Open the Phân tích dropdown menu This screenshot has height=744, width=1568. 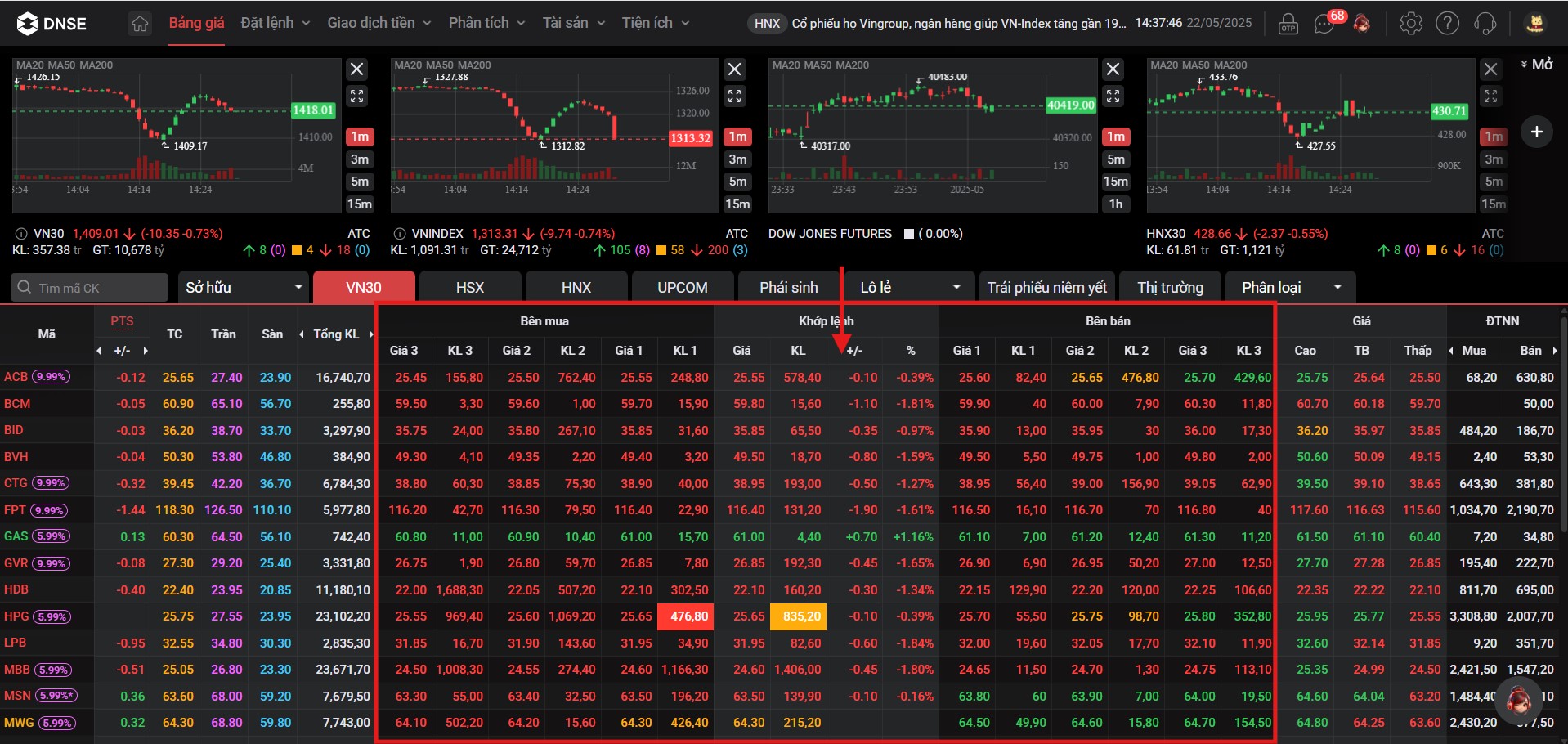click(486, 23)
